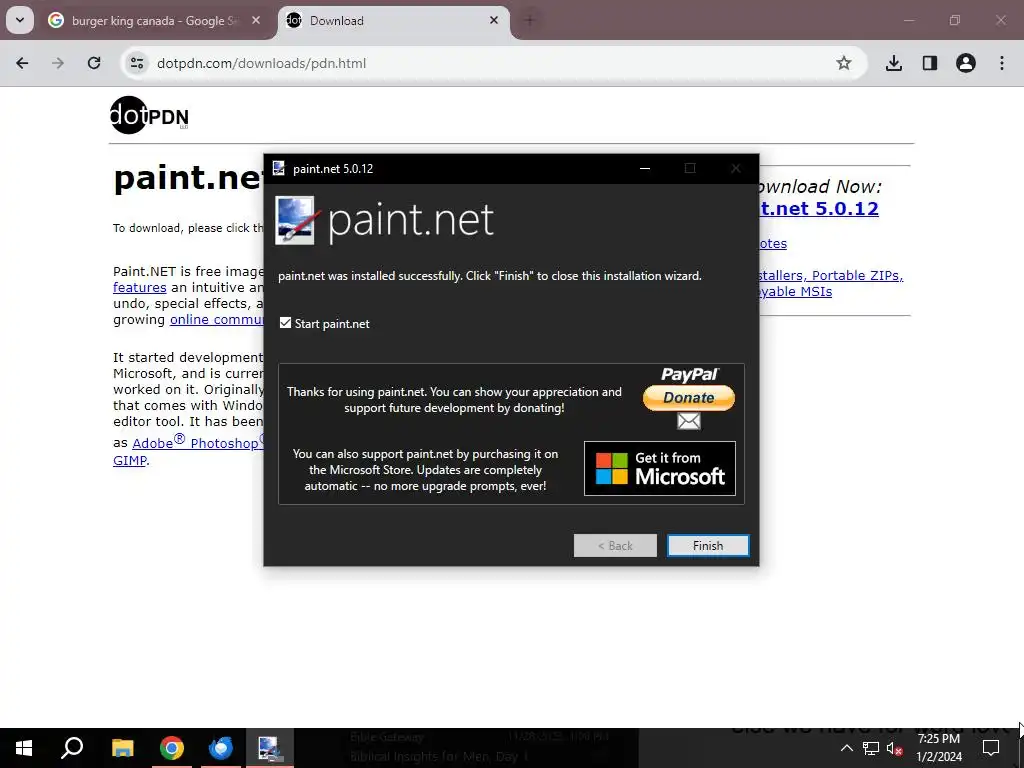Open network icon in system tray
This screenshot has width=1024, height=768.
[871, 748]
